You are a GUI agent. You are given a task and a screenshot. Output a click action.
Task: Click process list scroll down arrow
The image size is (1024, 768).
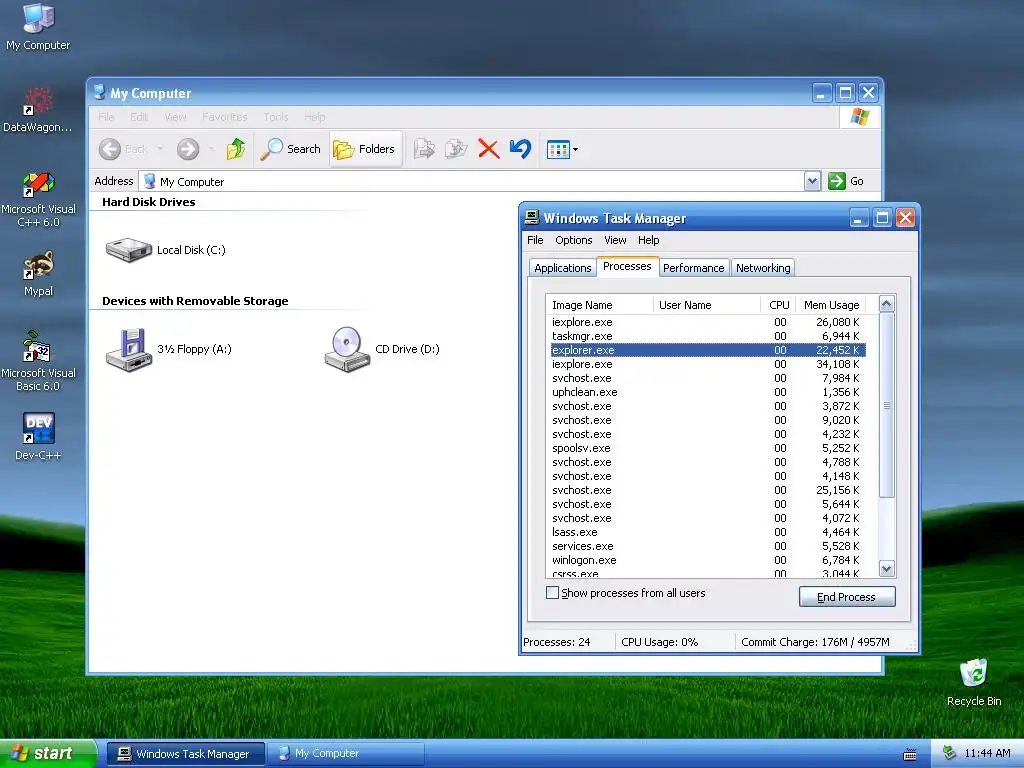[x=886, y=569]
